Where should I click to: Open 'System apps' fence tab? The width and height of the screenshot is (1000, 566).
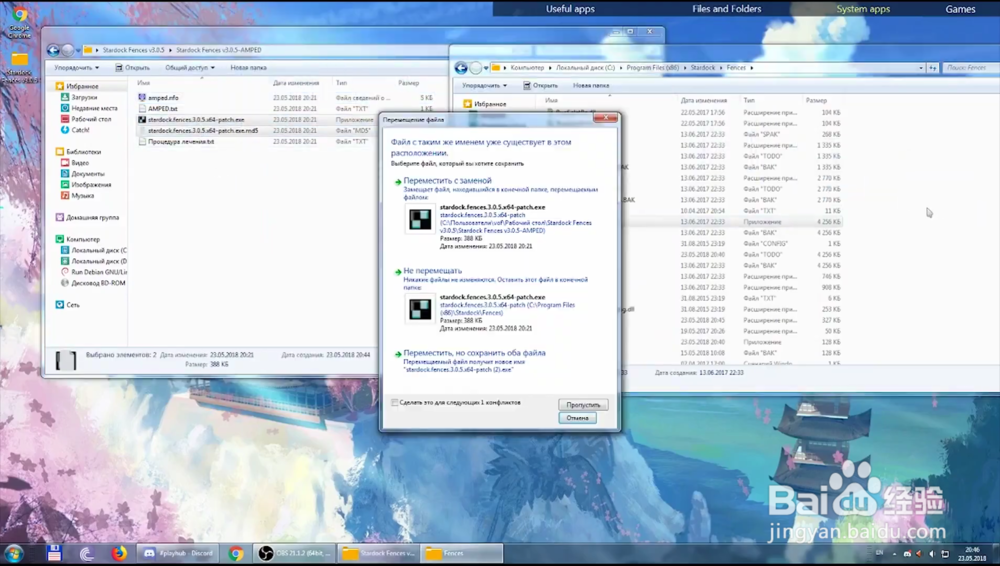click(x=863, y=9)
